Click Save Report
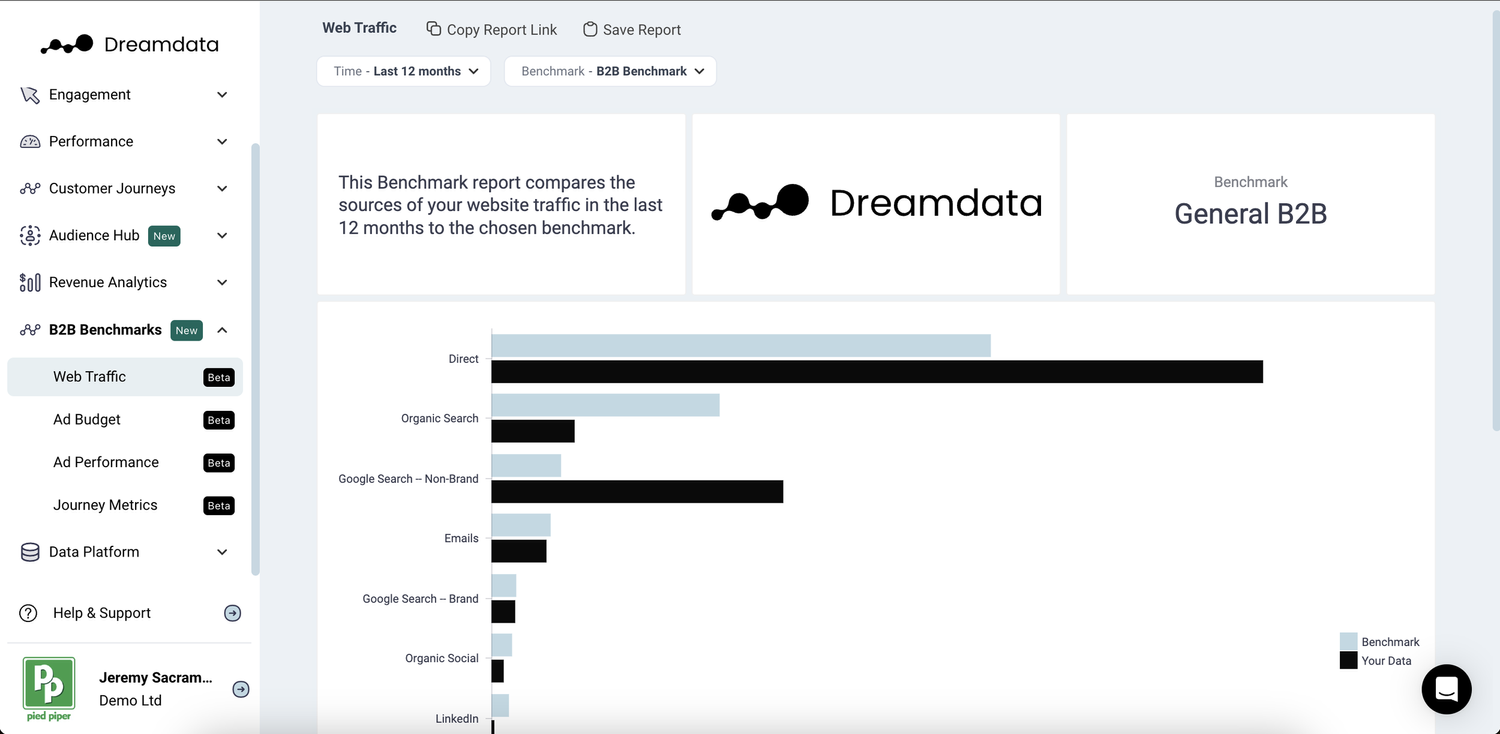Screen dimensions: 1500x734 [631, 29]
